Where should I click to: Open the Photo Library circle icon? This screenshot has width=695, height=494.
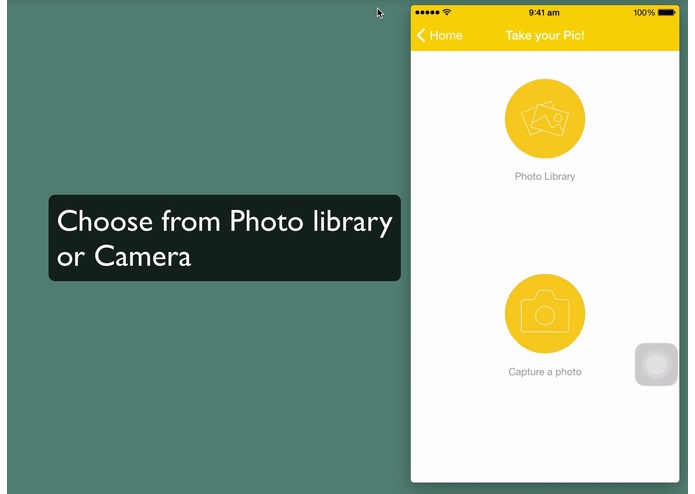[545, 119]
